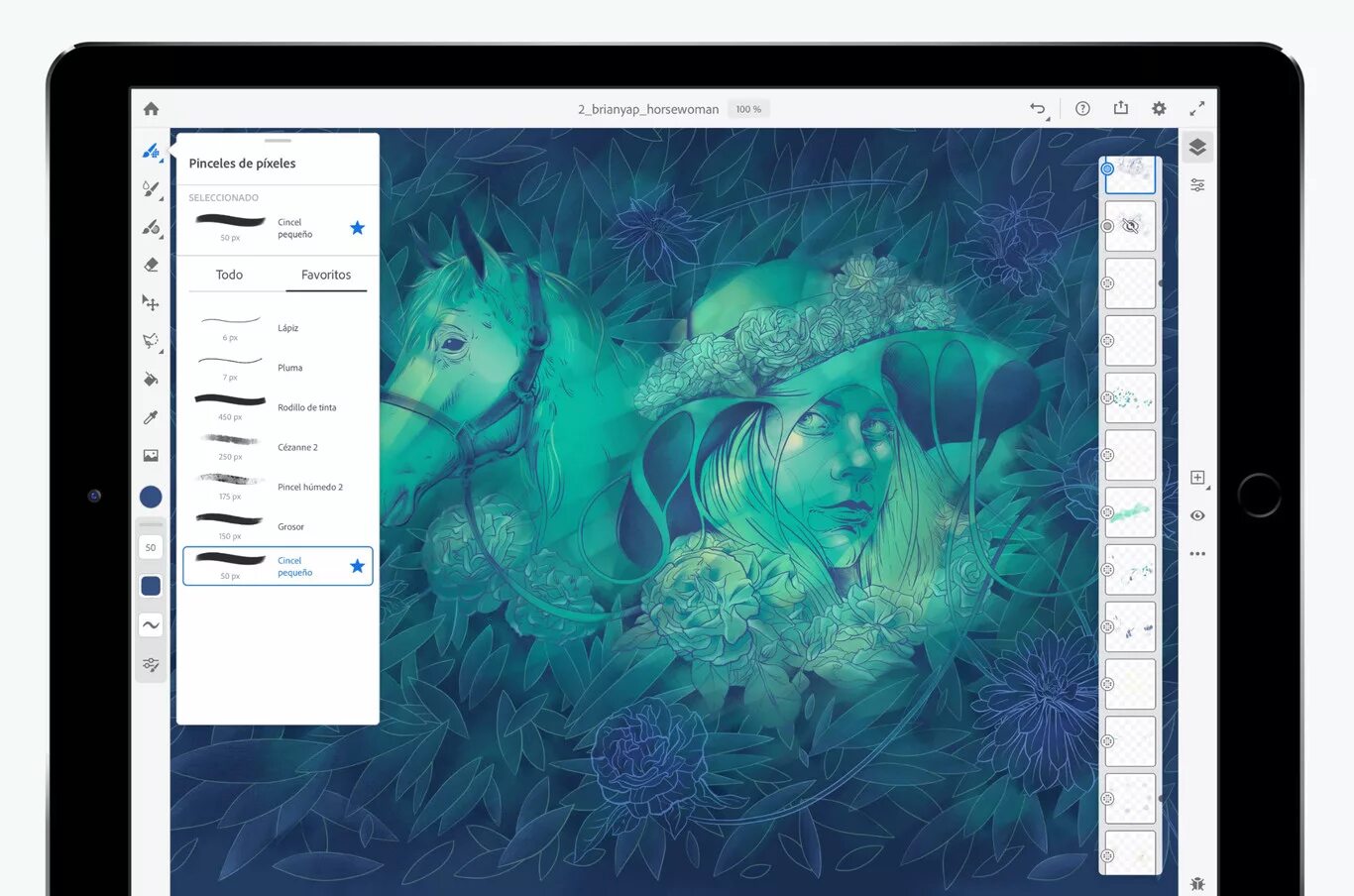Viewport: 1354px width, 896px height.
Task: Select layer thumbnail with teal dots
Action: point(1130,397)
